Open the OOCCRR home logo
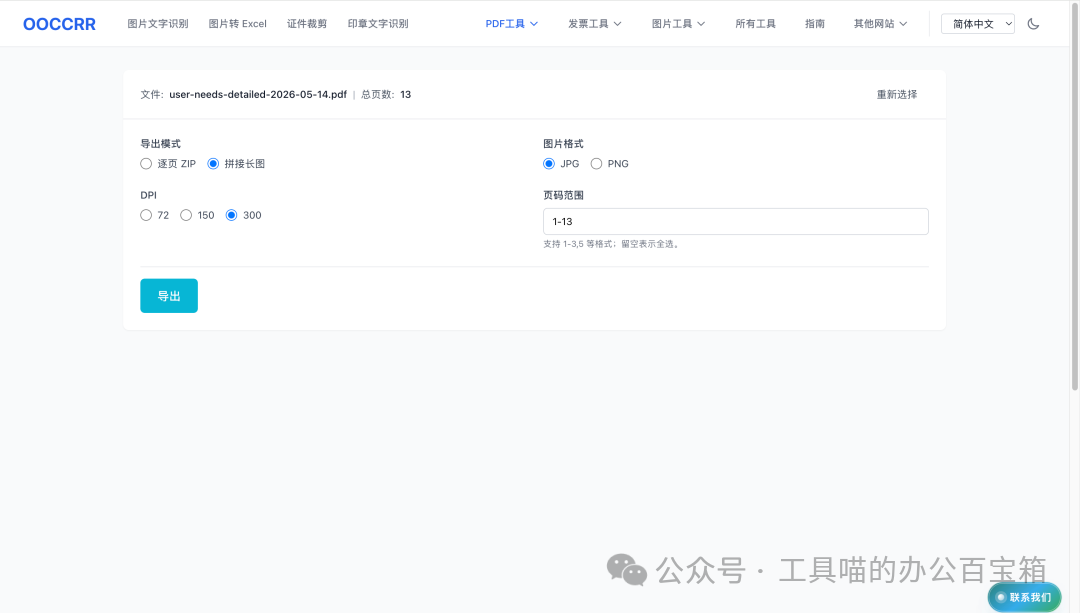The image size is (1080, 613). (x=59, y=24)
